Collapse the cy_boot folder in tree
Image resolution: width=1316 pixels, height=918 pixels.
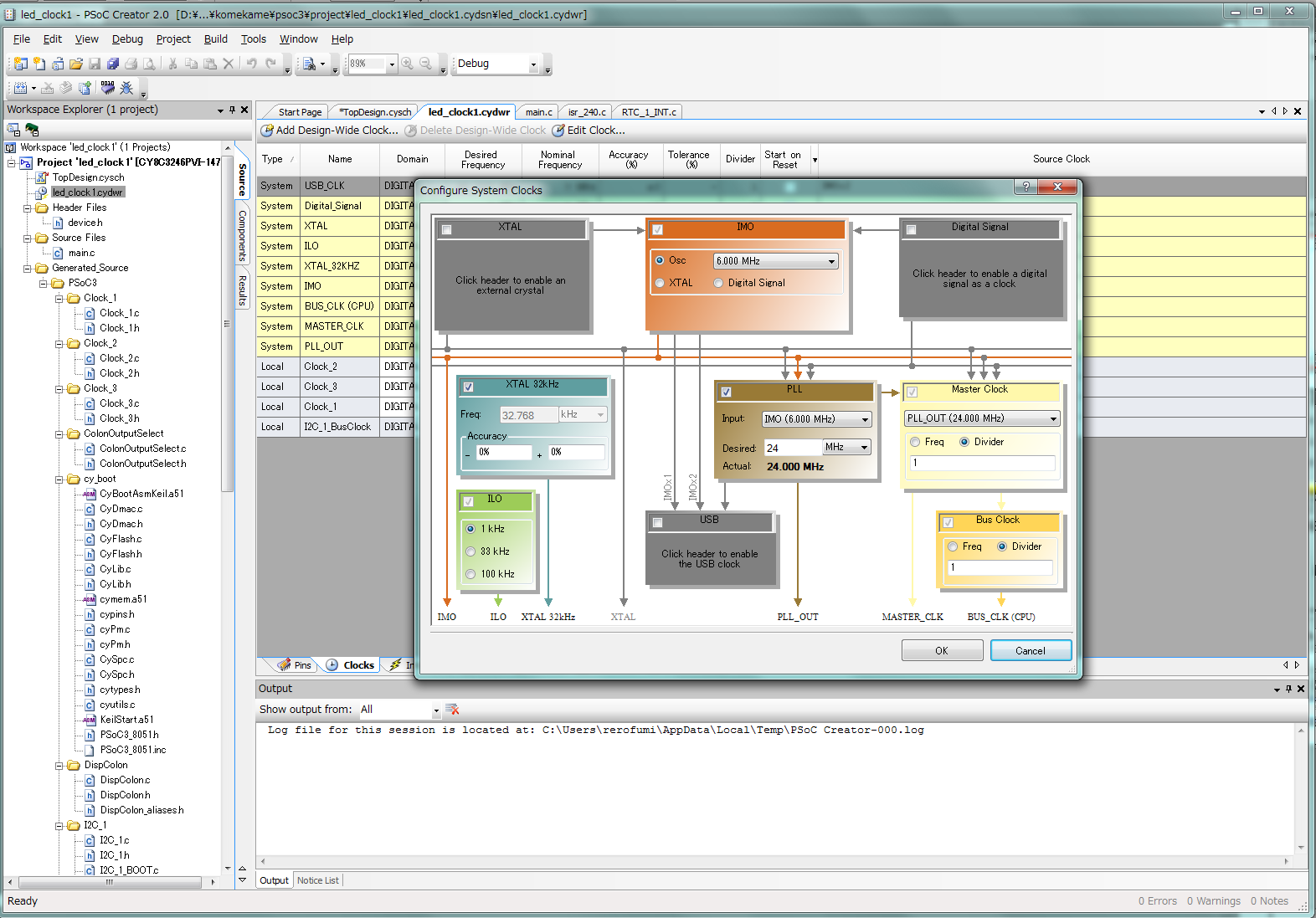click(59, 480)
